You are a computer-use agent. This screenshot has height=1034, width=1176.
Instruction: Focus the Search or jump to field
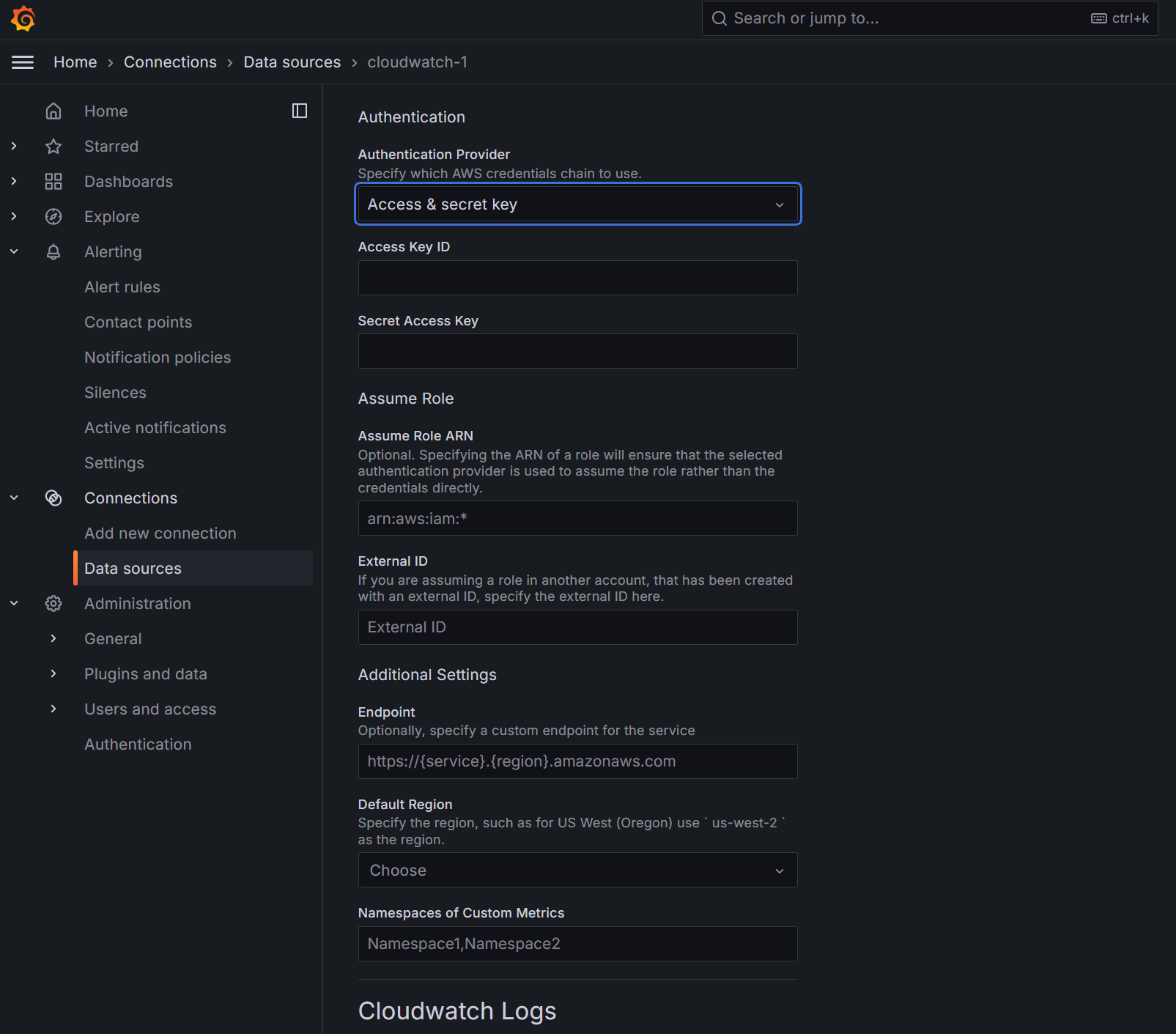pos(930,18)
